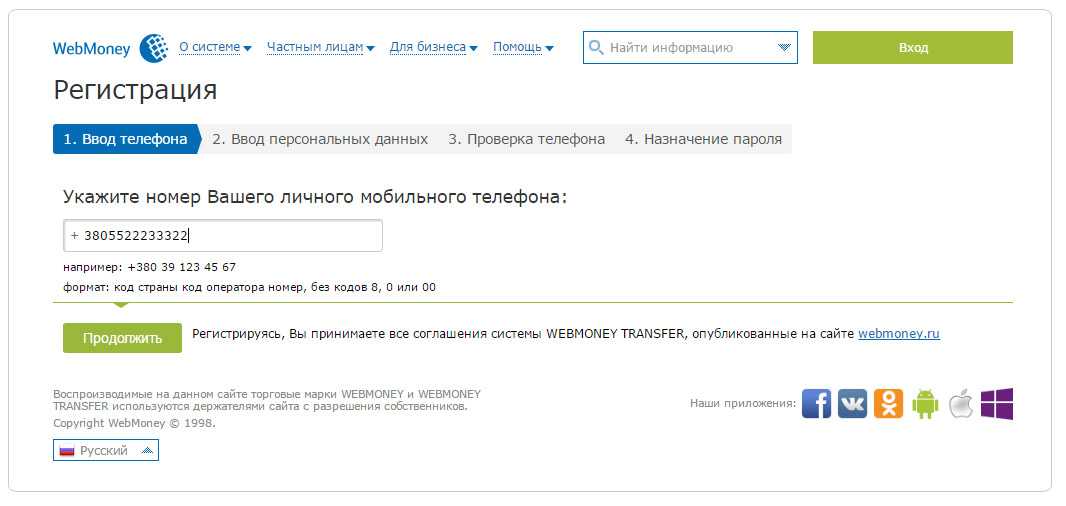The width and height of the screenshot is (1066, 506).
Task: Click the Регистрируясь, Вы принимаете agreement text
Action: [523, 334]
